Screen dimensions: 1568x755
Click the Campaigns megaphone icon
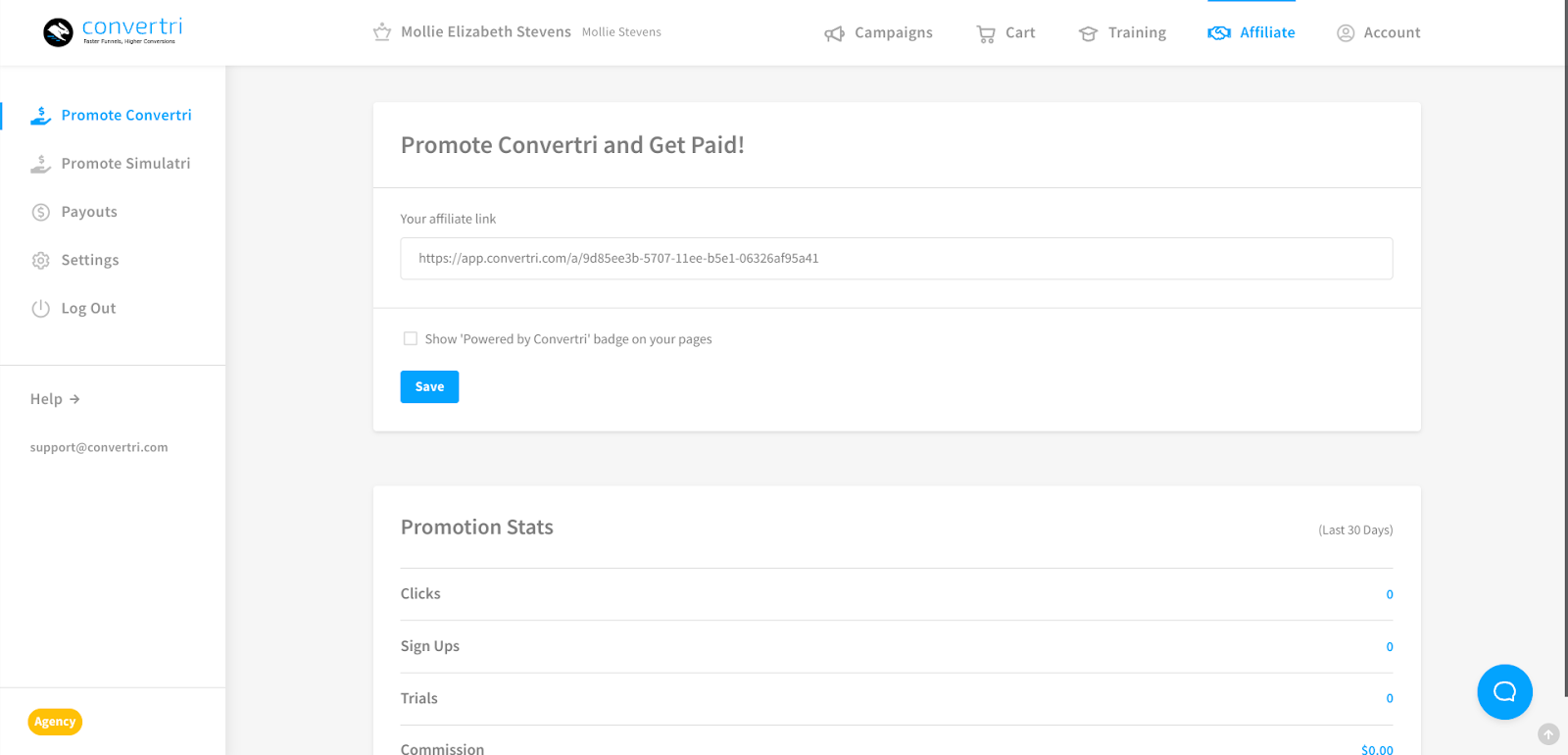[x=834, y=33]
